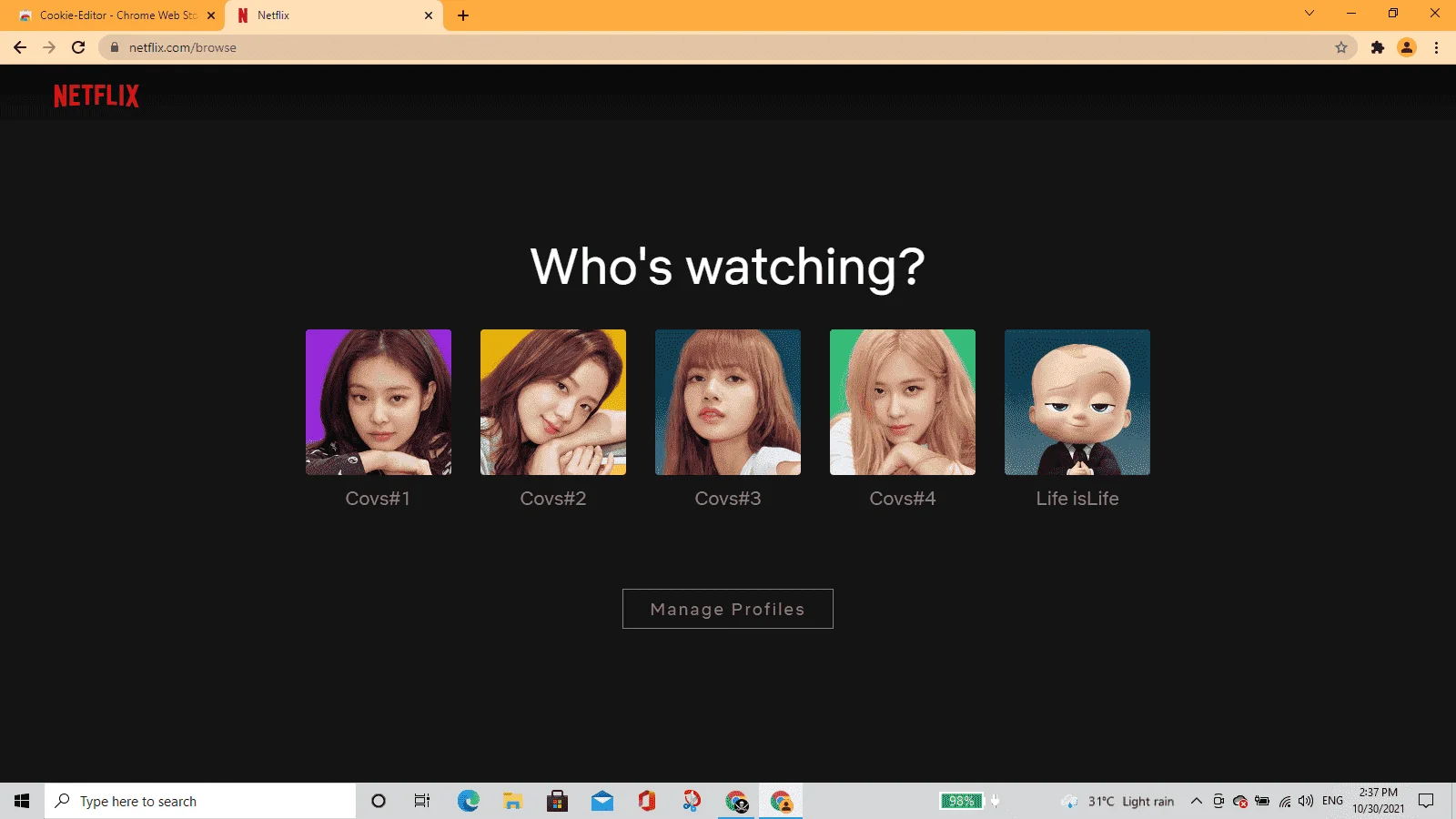Reload the Netflix page
Viewport: 1456px width, 819px height.
click(78, 47)
